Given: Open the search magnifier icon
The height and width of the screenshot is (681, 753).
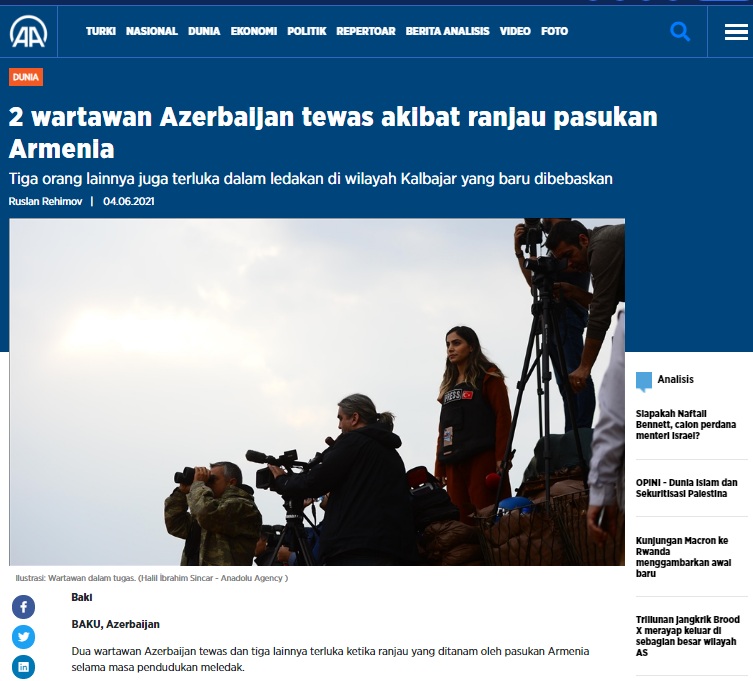Looking at the screenshot, I should [x=680, y=32].
